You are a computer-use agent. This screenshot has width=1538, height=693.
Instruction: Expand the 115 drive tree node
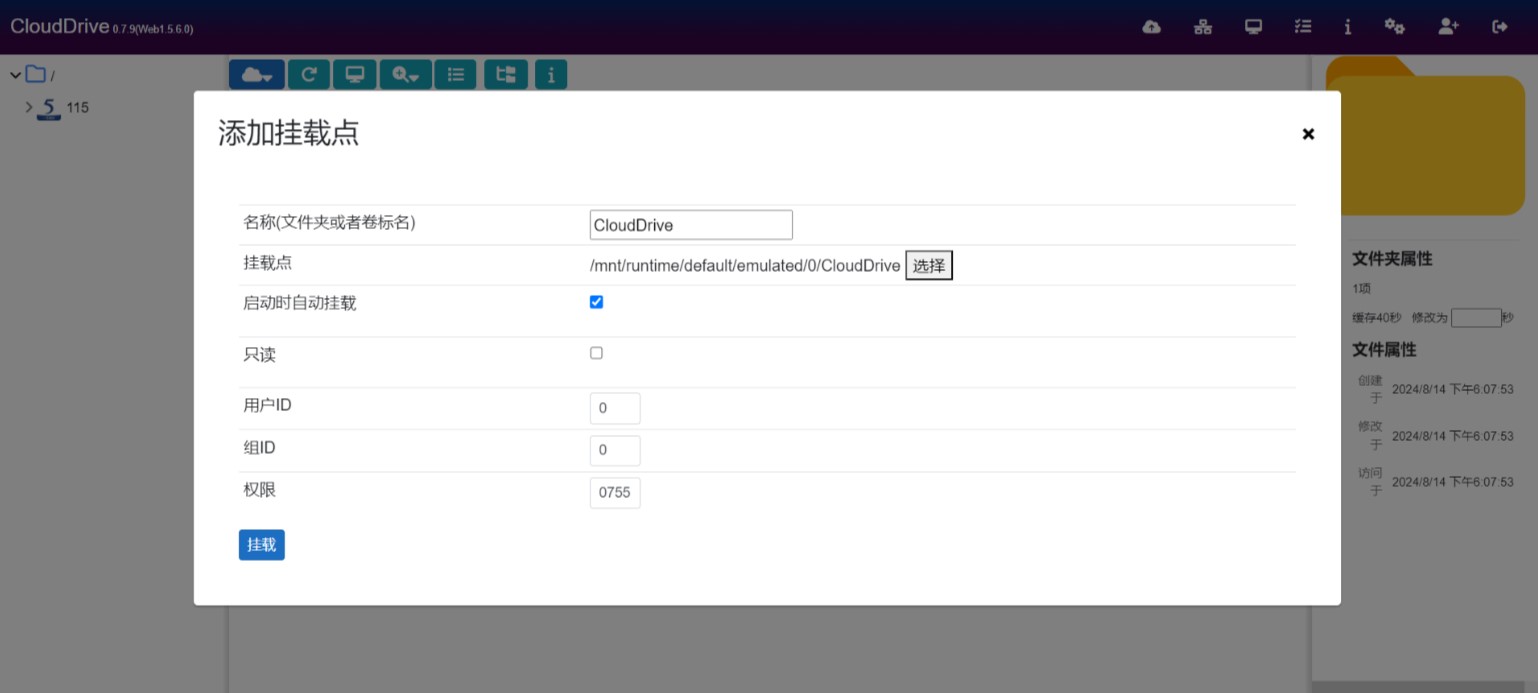click(29, 107)
